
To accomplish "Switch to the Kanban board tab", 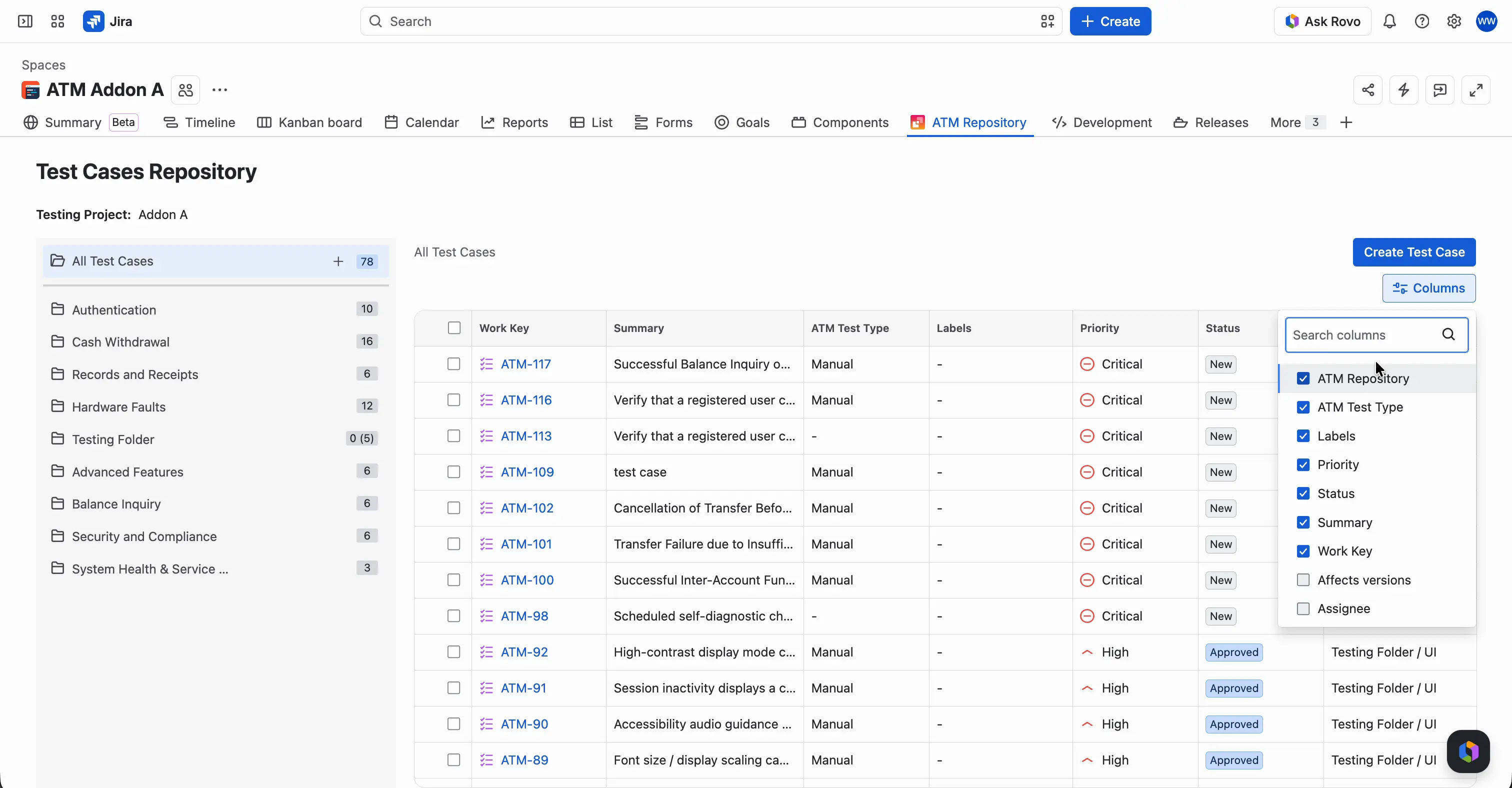I will 309,122.
